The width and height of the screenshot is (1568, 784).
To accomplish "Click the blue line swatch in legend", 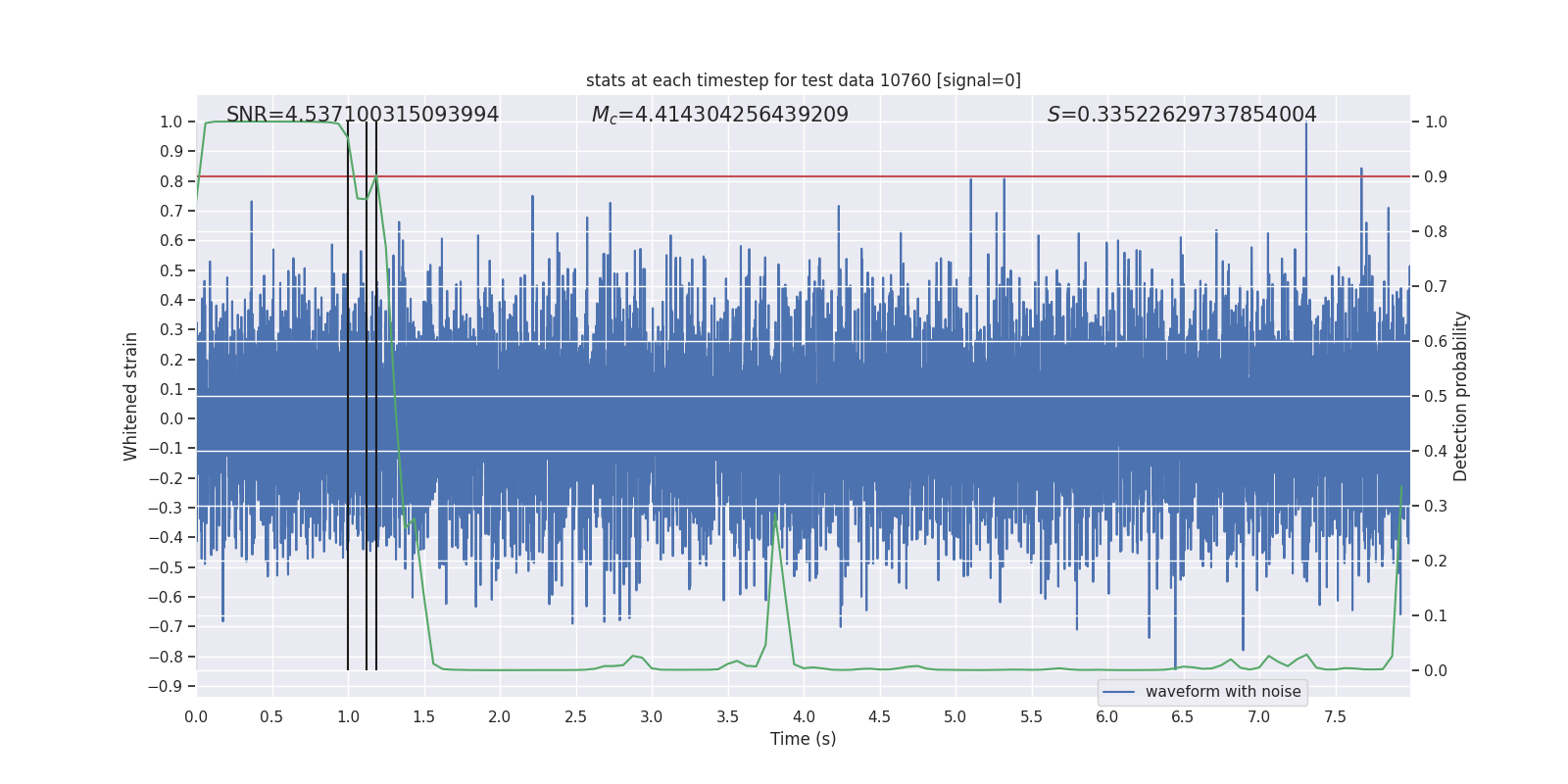I will coord(1118,692).
